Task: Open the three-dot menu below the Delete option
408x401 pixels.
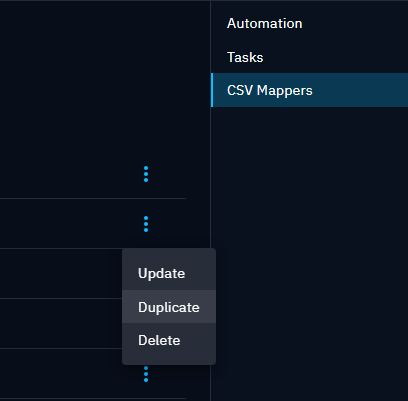Action: 146,374
